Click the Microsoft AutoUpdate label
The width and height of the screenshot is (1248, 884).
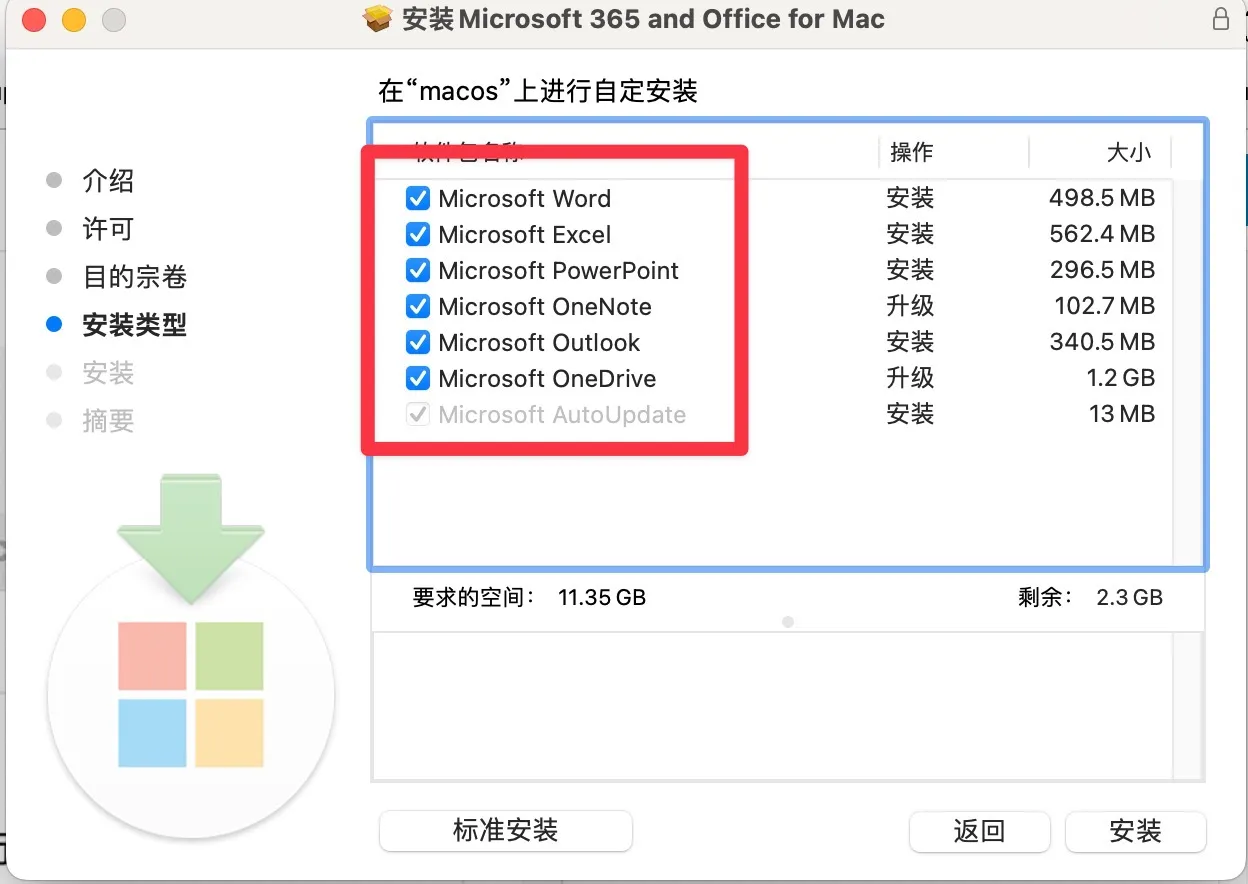pyautogui.click(x=562, y=414)
